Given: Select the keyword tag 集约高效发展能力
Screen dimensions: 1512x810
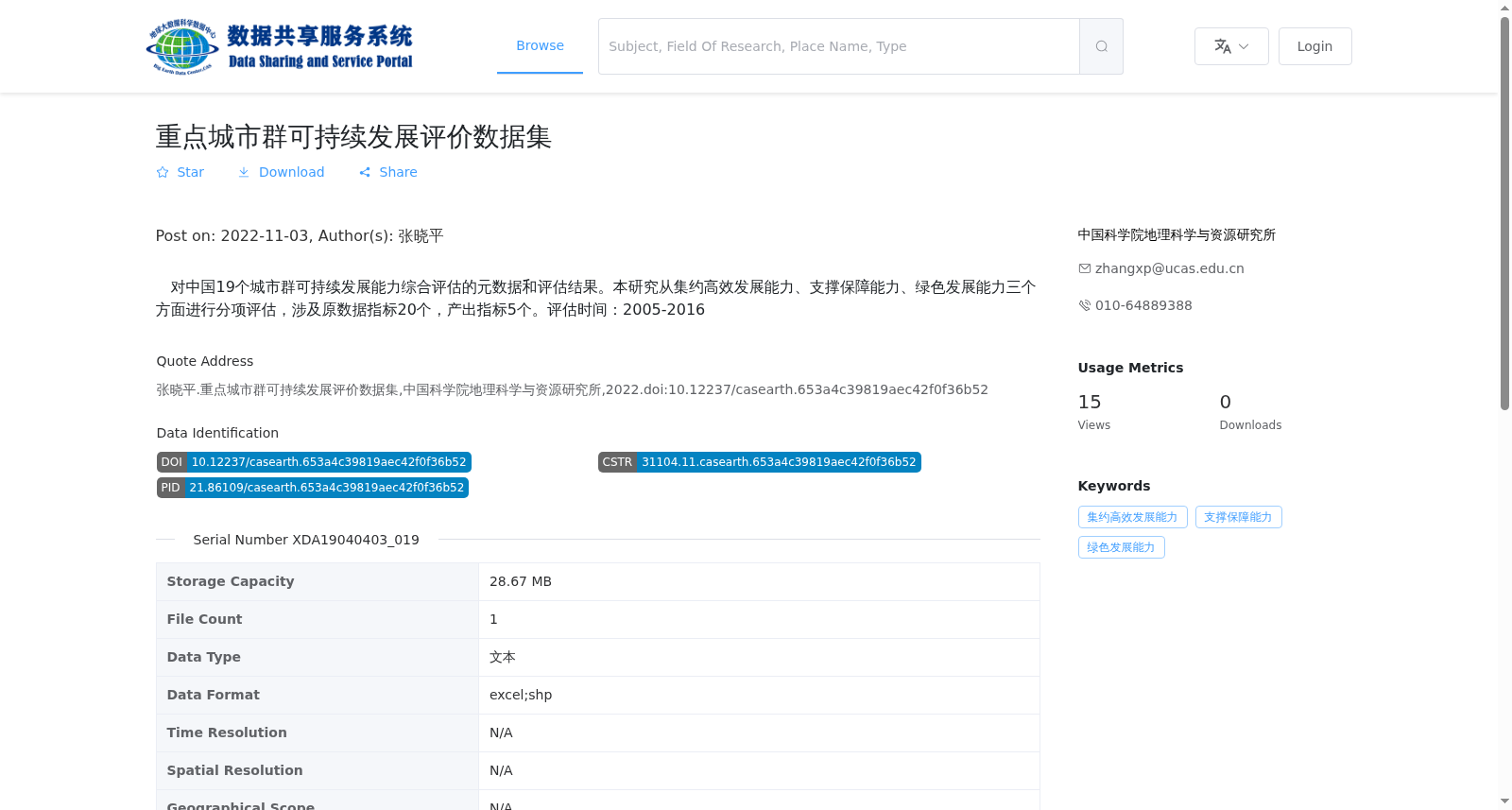Looking at the screenshot, I should click(1132, 517).
